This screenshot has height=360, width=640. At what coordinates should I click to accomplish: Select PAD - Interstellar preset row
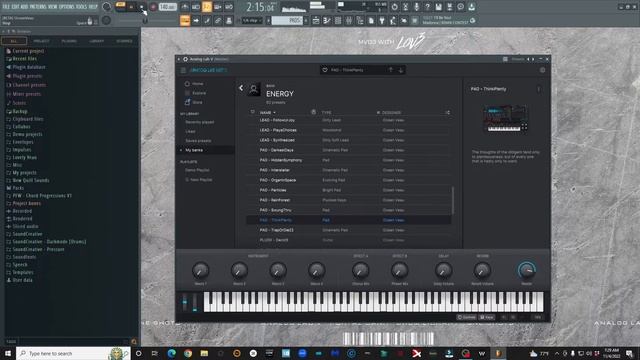tap(349, 170)
